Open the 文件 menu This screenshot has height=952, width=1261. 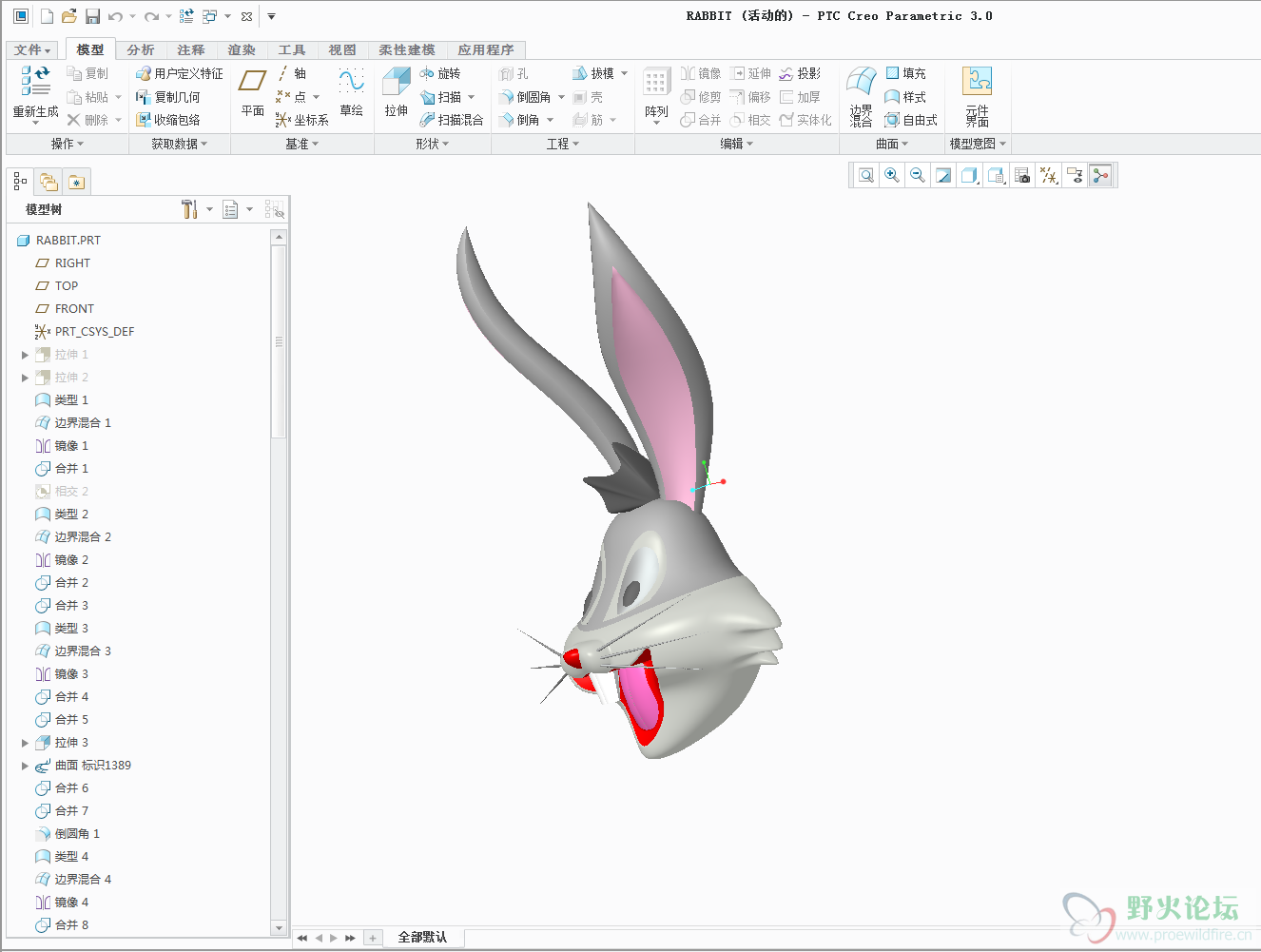pyautogui.click(x=32, y=49)
